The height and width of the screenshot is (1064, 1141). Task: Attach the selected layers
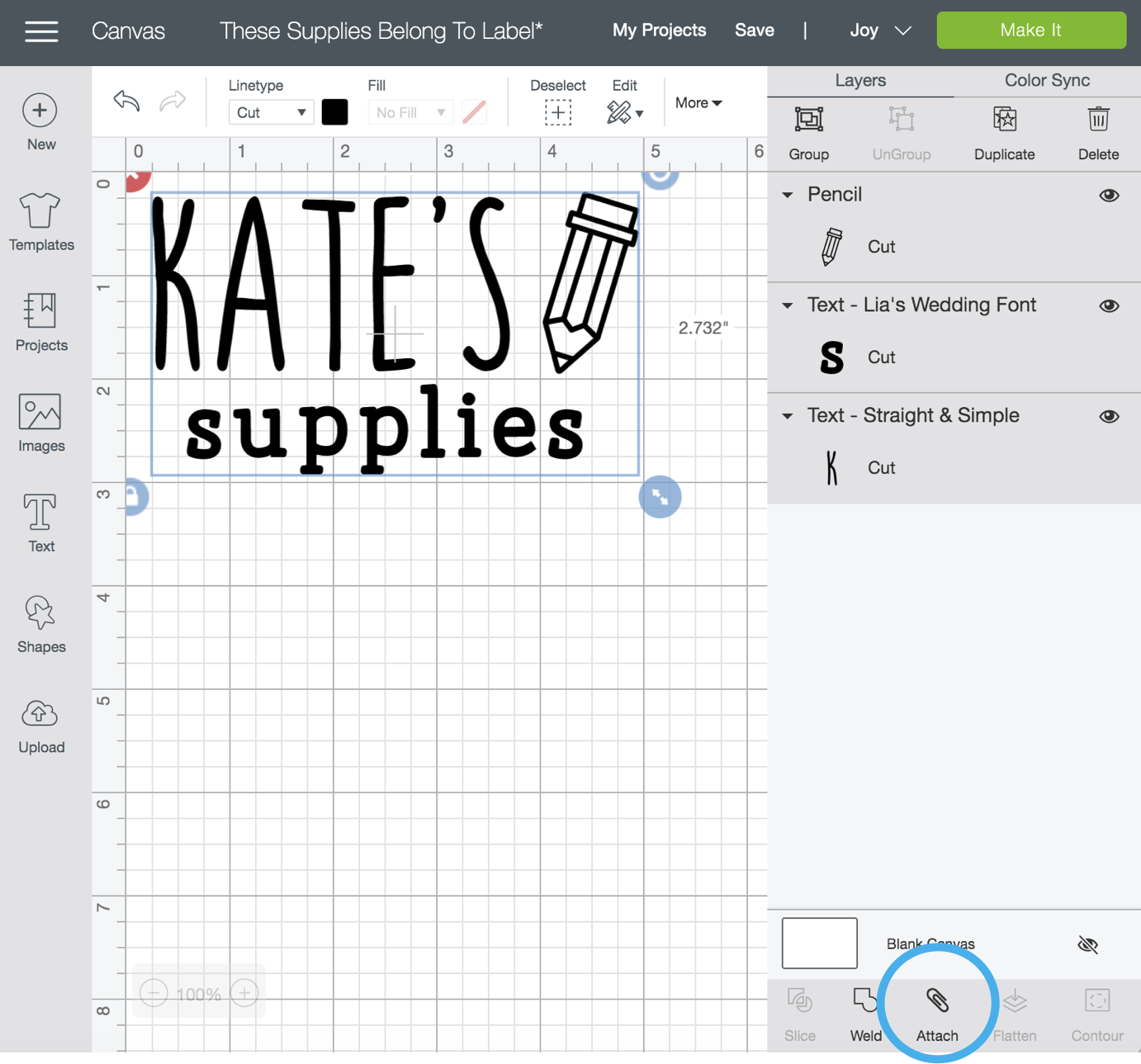pyautogui.click(x=937, y=1014)
